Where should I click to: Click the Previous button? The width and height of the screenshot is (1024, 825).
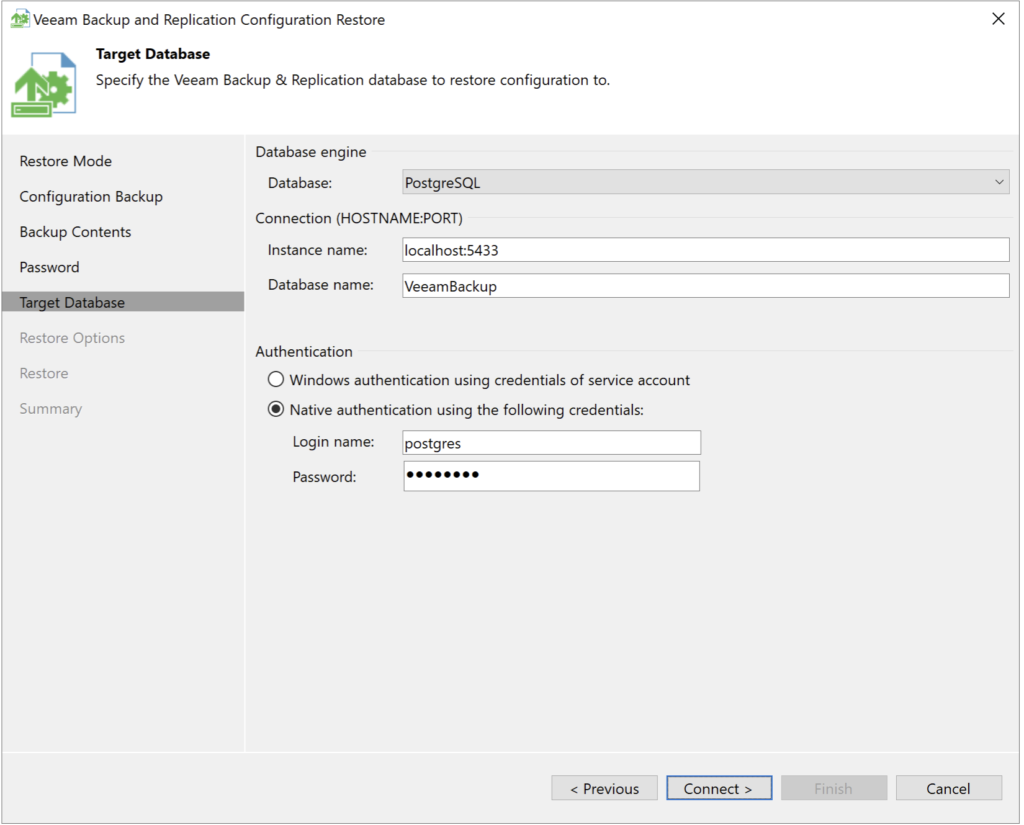pyautogui.click(x=604, y=788)
